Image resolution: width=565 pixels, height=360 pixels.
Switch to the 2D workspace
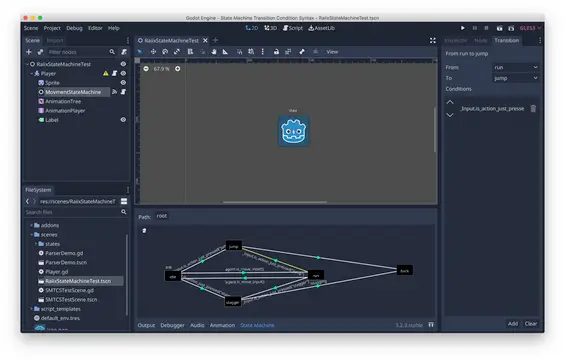point(252,28)
